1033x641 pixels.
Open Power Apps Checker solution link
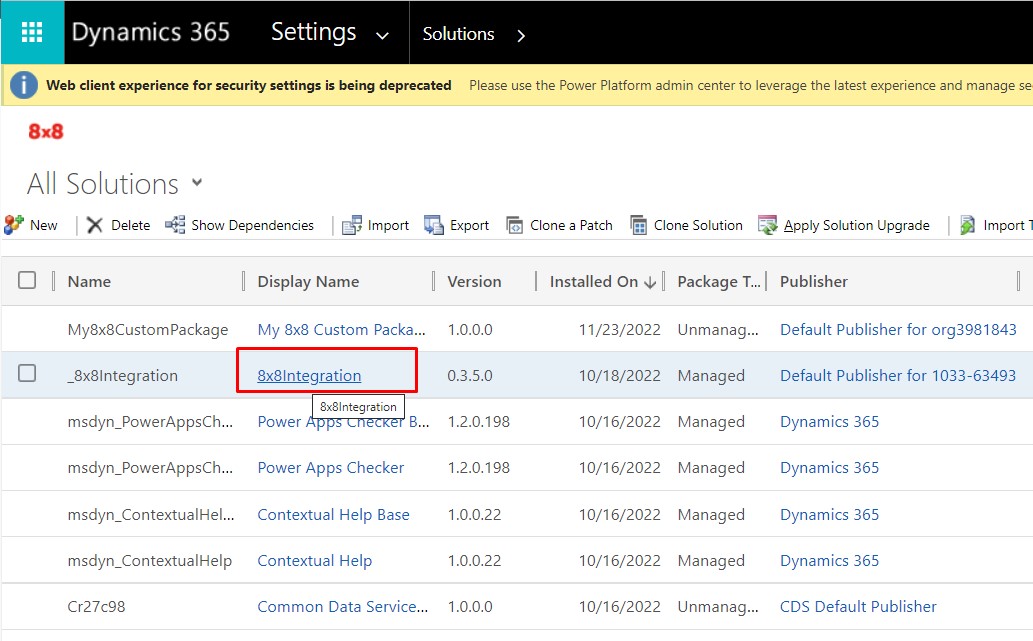[330, 468]
